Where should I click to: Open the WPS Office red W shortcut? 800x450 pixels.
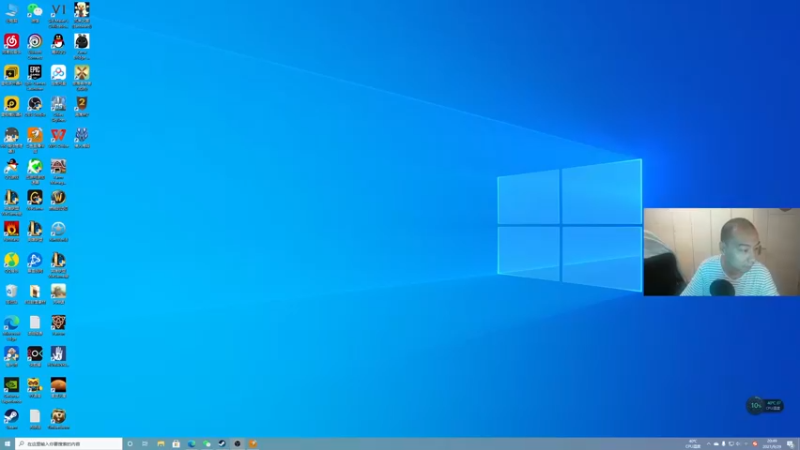58,138
